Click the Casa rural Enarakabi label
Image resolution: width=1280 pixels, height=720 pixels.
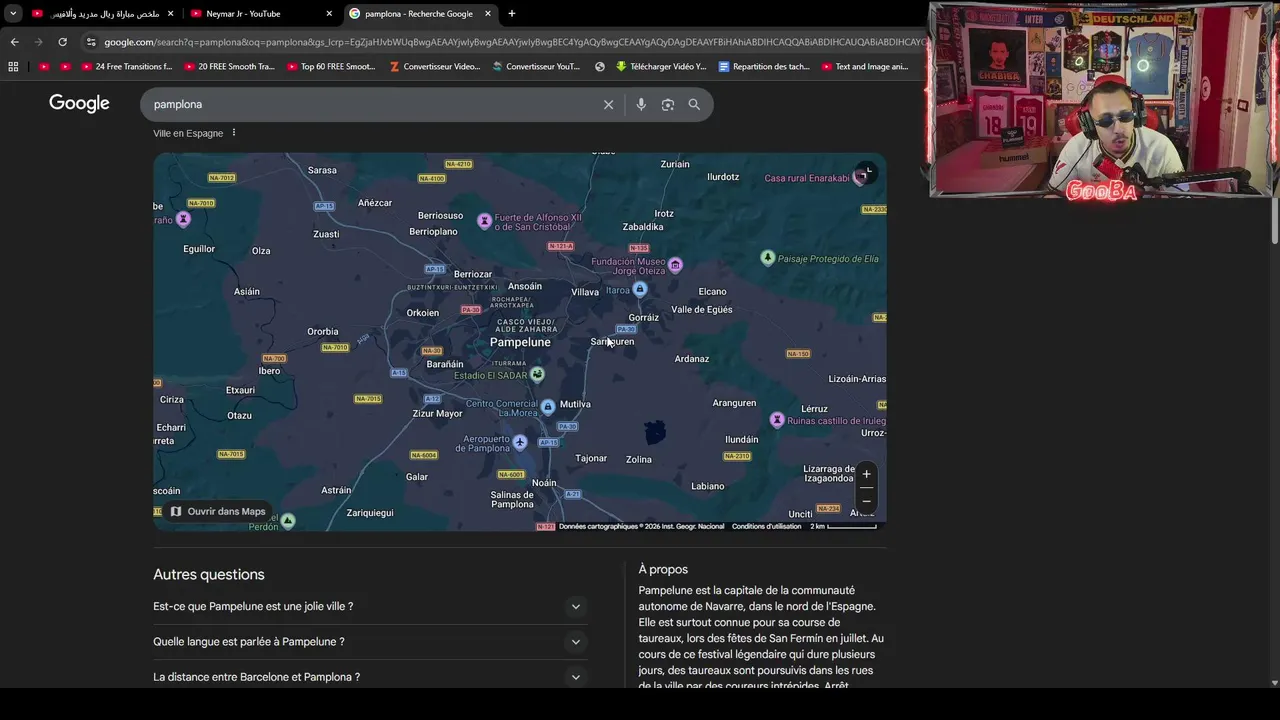pos(806,178)
